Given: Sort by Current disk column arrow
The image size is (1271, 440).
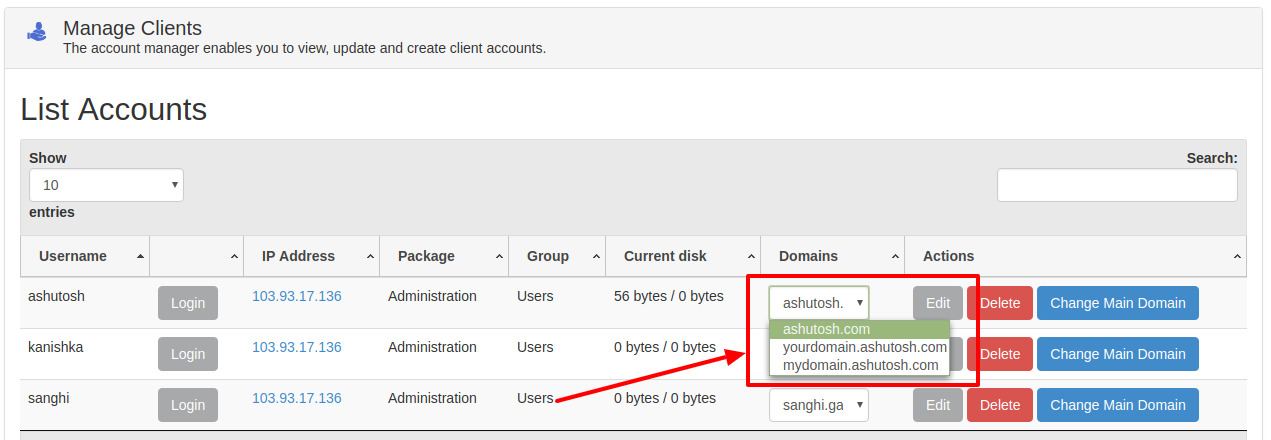Looking at the screenshot, I should [750, 257].
